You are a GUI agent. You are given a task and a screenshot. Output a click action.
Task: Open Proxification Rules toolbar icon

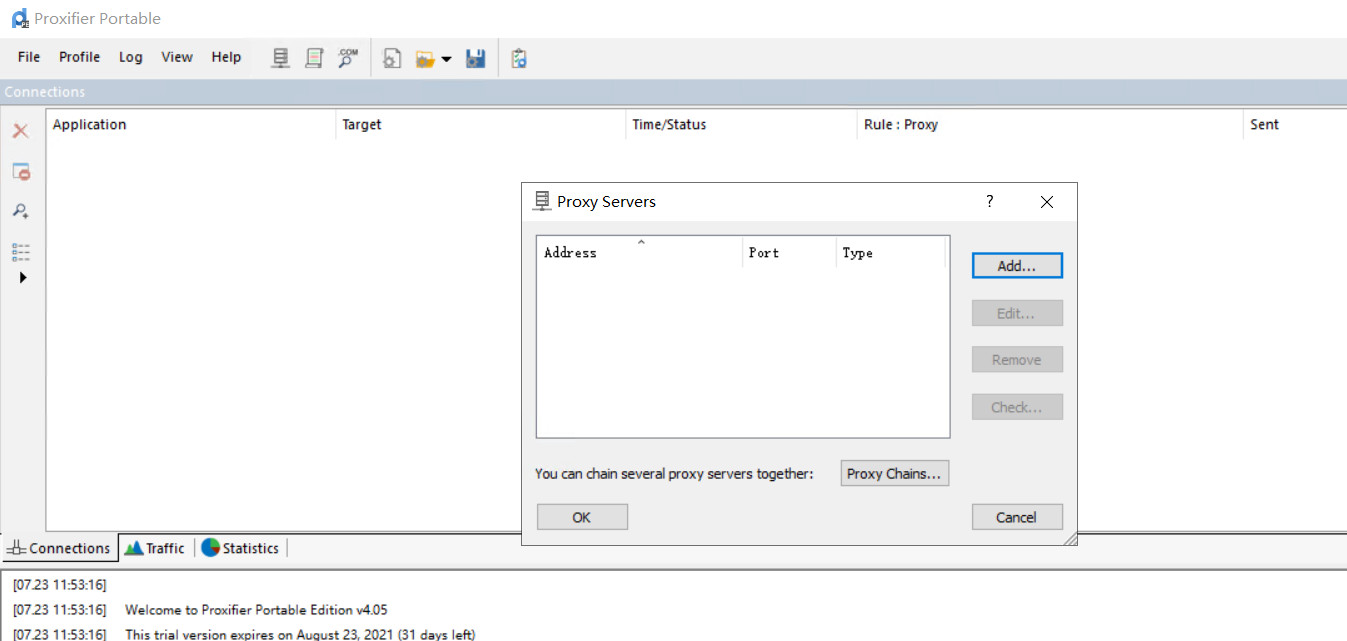coord(314,59)
